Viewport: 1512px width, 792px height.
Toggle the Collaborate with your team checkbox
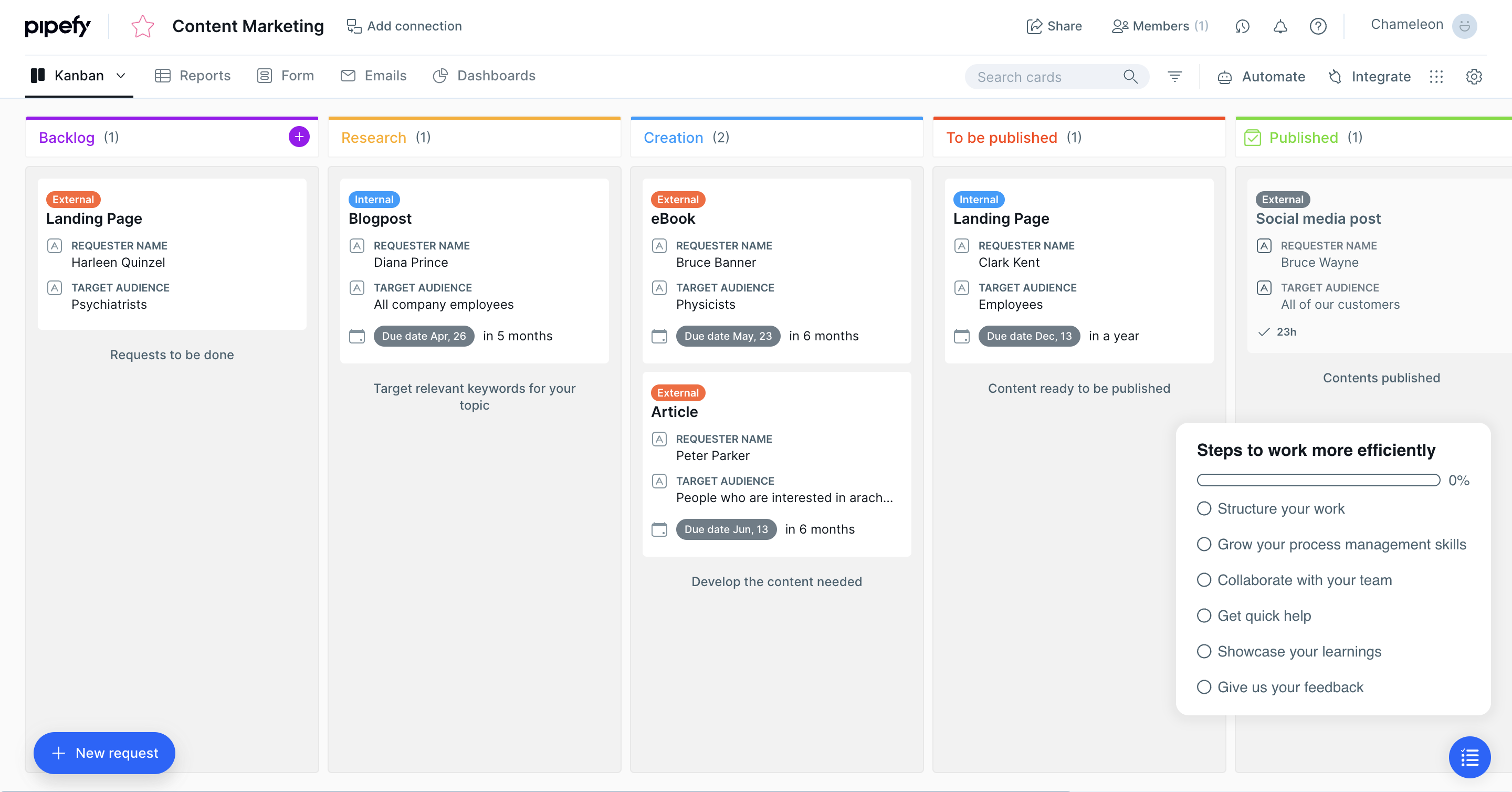(x=1204, y=580)
